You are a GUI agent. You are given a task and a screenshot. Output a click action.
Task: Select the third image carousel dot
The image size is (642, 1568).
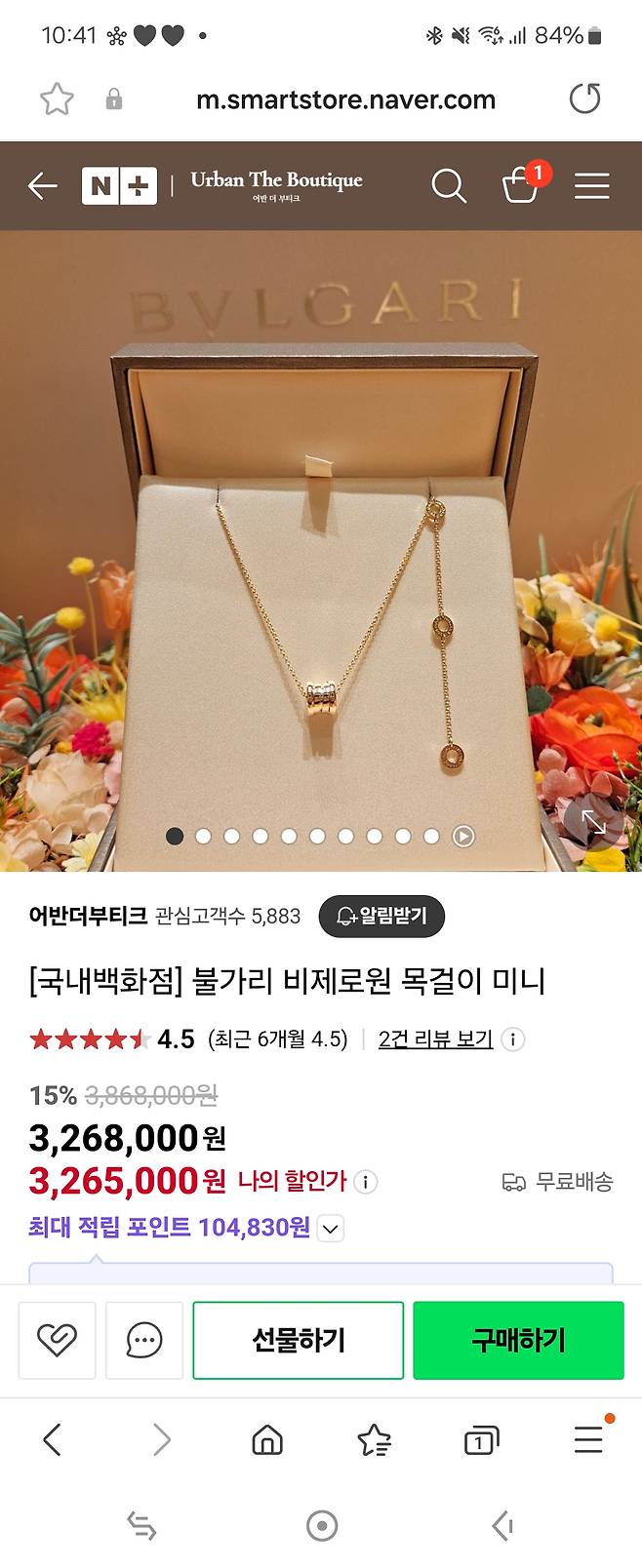(231, 836)
